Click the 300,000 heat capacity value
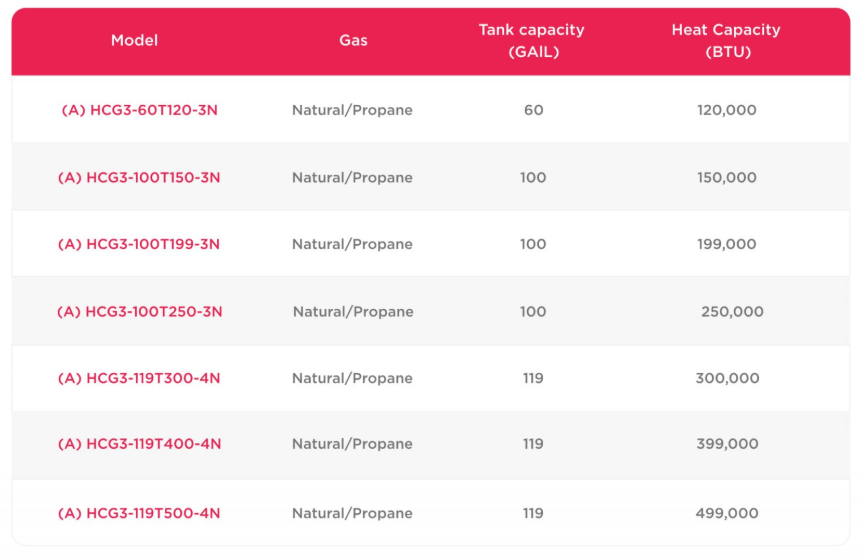Viewport: 862px width, 557px height. pos(727,378)
